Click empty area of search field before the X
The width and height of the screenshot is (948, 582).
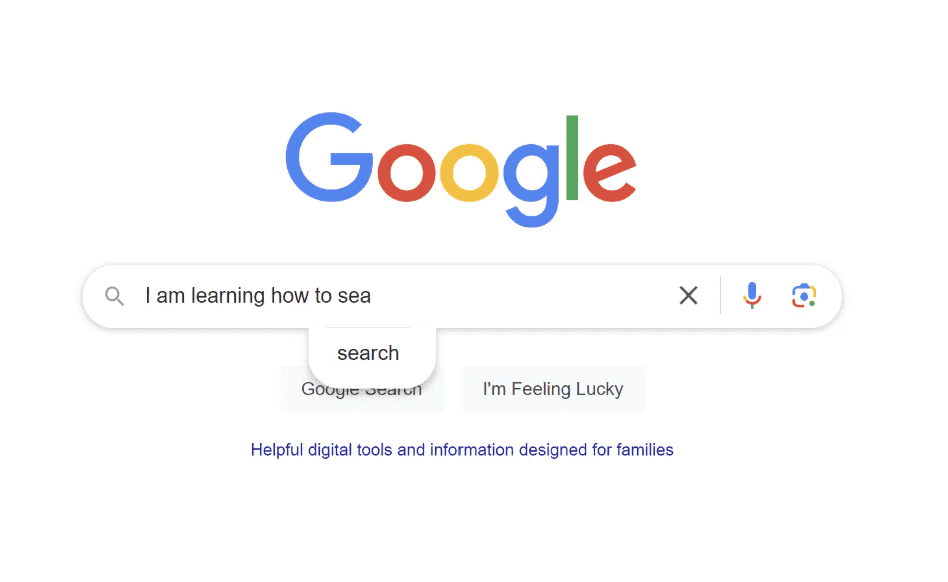point(520,296)
